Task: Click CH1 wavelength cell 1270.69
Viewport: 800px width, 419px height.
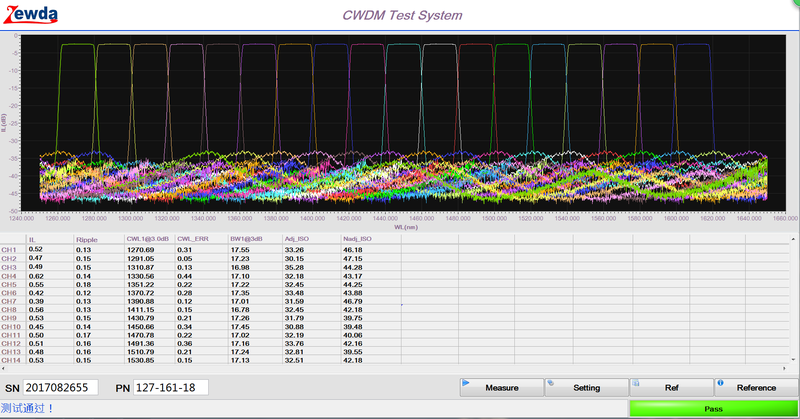Action: 140,250
